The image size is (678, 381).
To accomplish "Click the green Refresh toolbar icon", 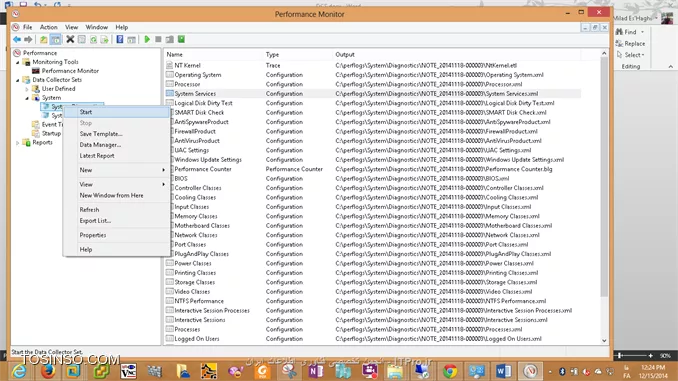I will [93, 39].
